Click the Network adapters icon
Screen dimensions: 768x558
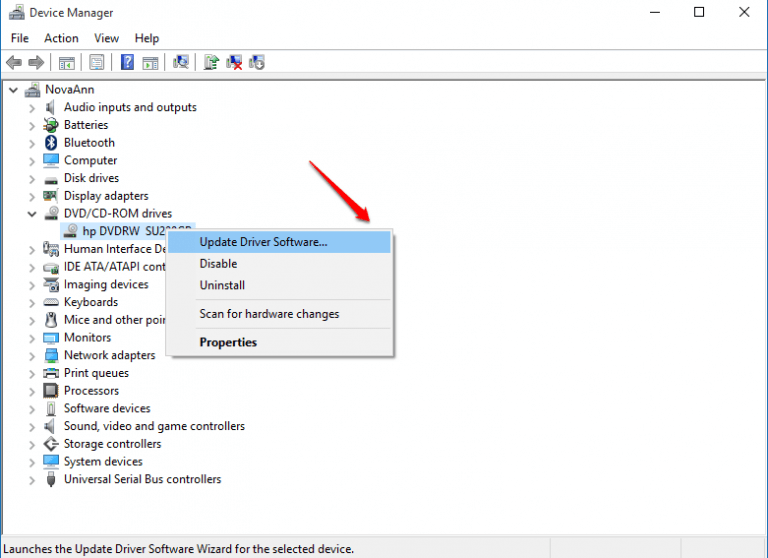click(50, 355)
